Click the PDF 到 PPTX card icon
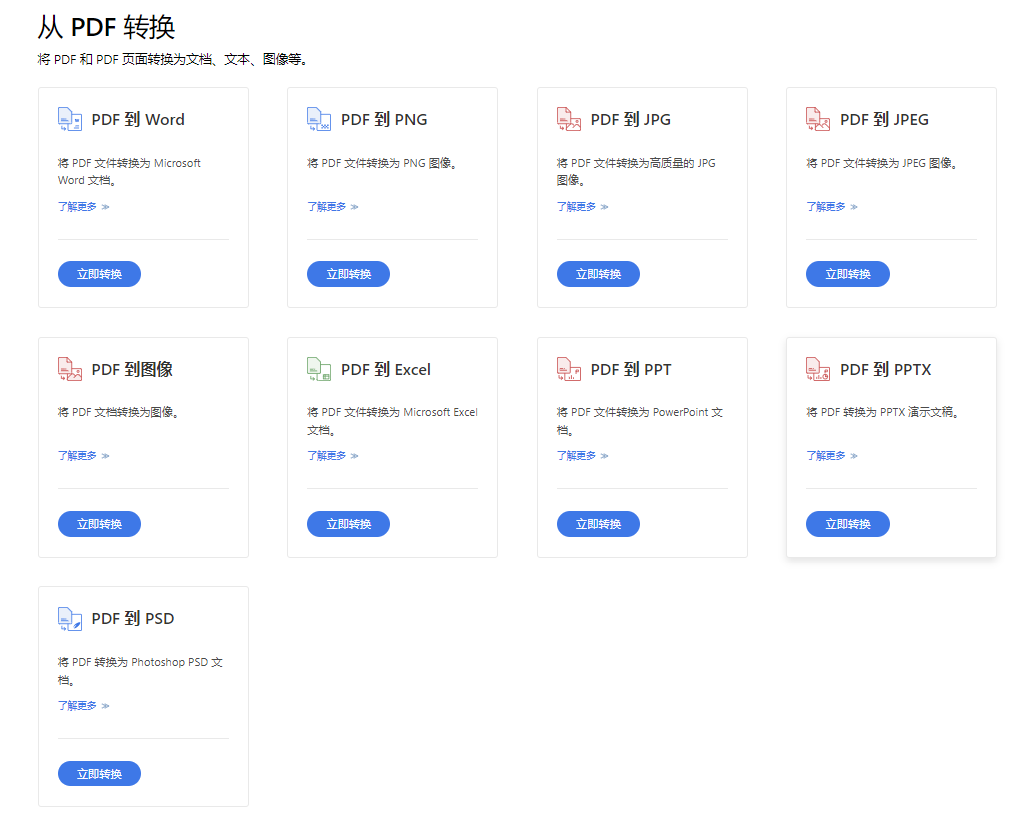The width and height of the screenshot is (1035, 830). point(818,369)
